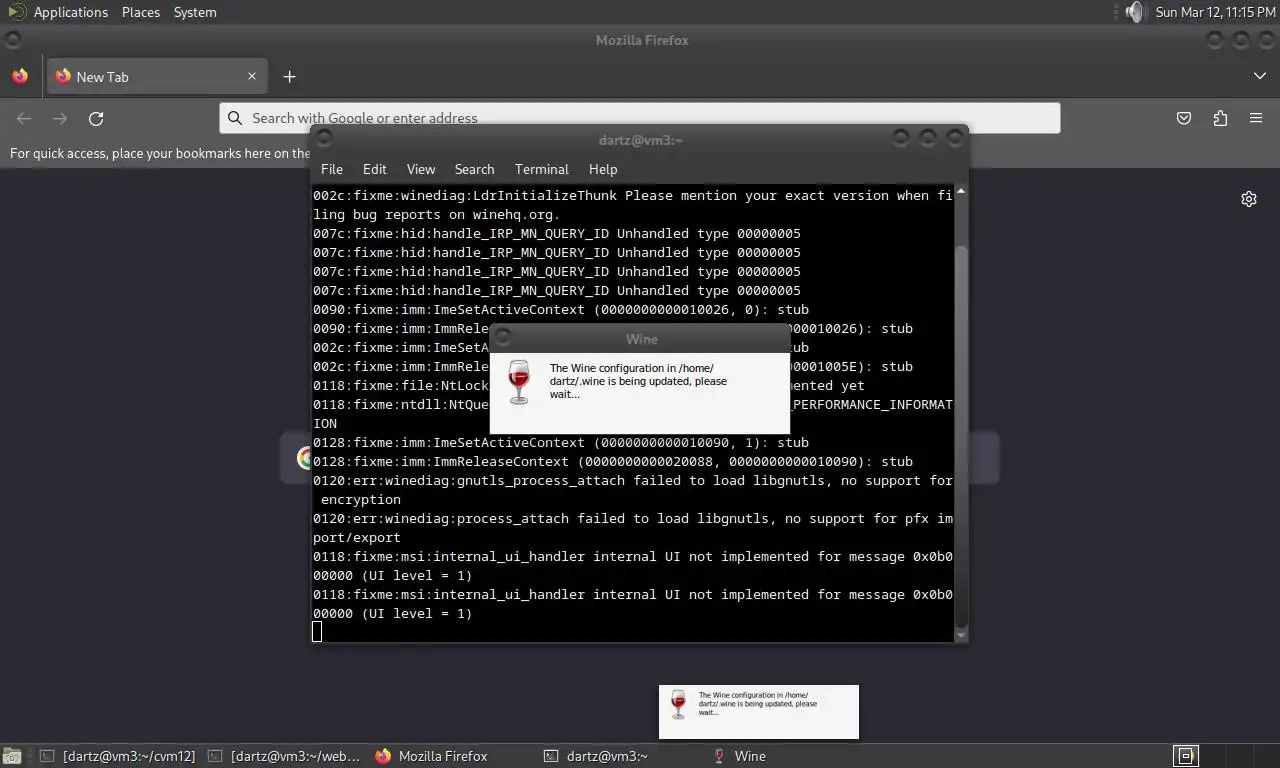
Task: Maximize the terminal window
Action: pyautogui.click(x=928, y=139)
